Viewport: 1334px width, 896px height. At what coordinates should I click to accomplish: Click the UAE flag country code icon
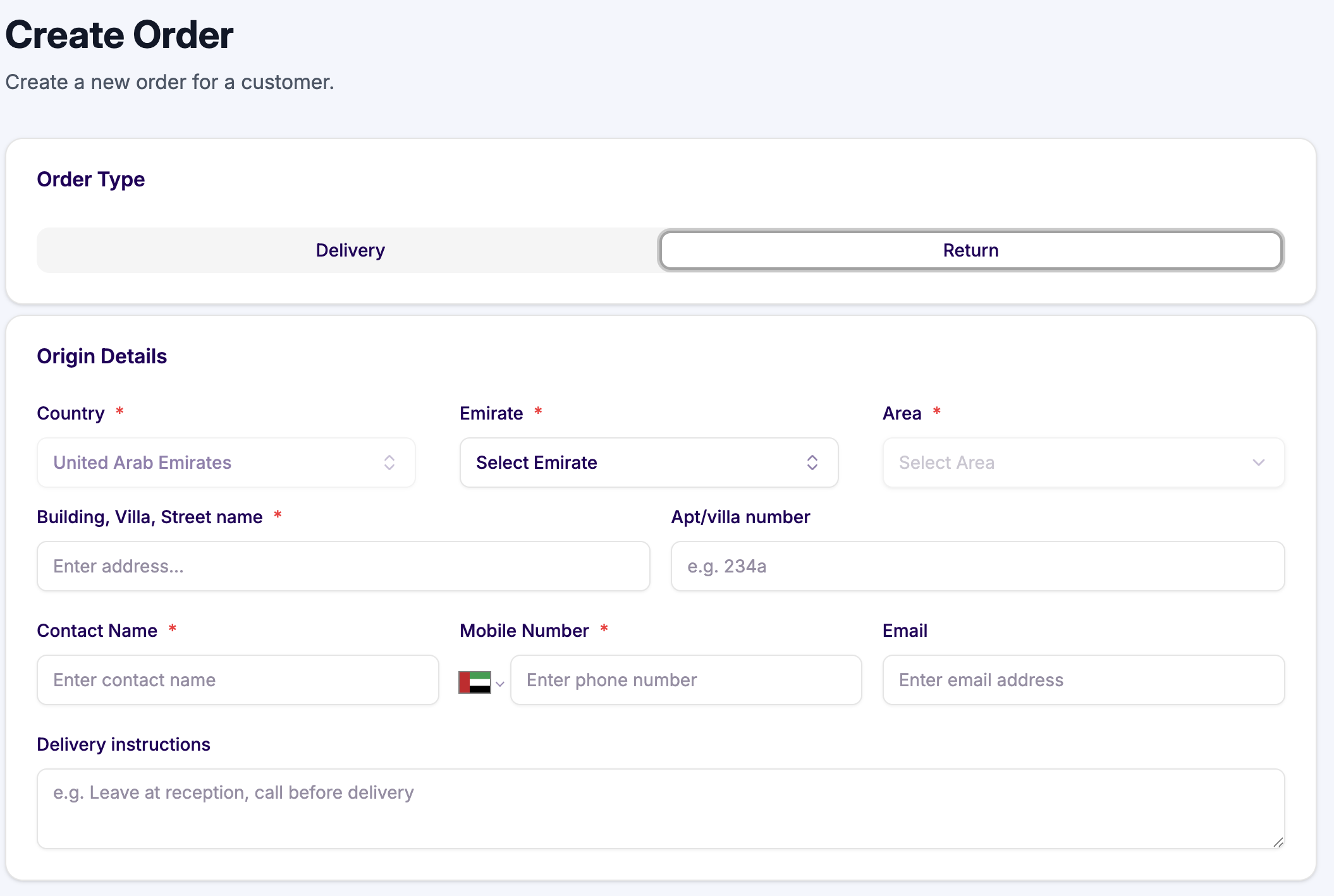click(x=474, y=682)
